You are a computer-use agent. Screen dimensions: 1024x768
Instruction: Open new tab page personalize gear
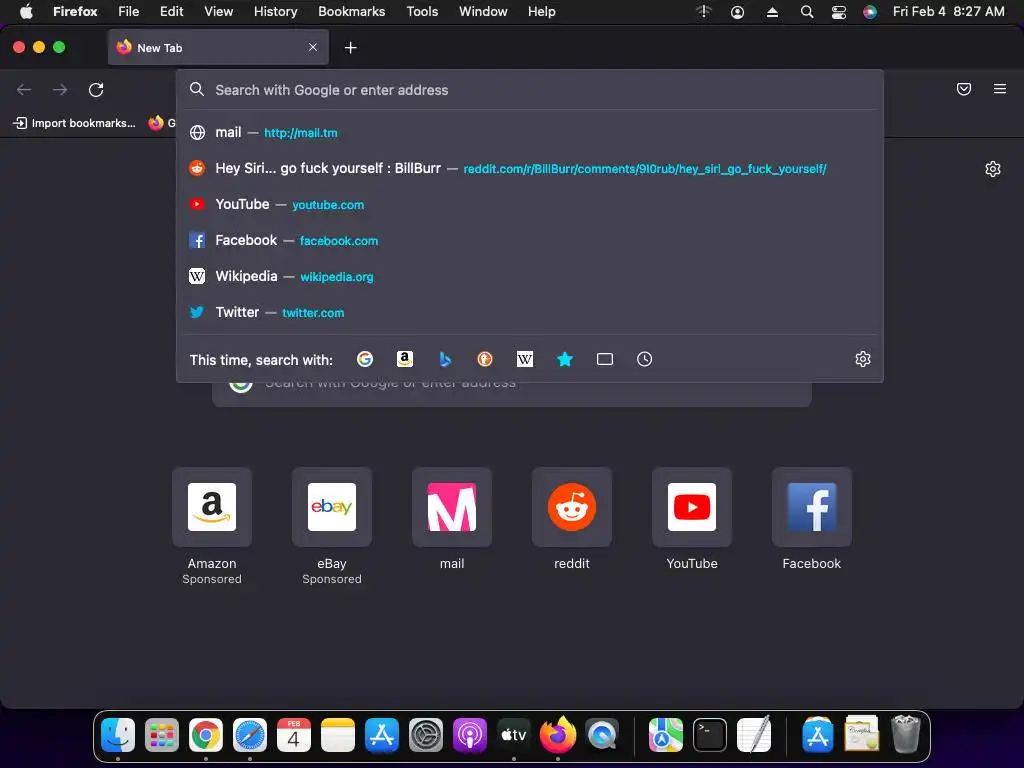(993, 169)
